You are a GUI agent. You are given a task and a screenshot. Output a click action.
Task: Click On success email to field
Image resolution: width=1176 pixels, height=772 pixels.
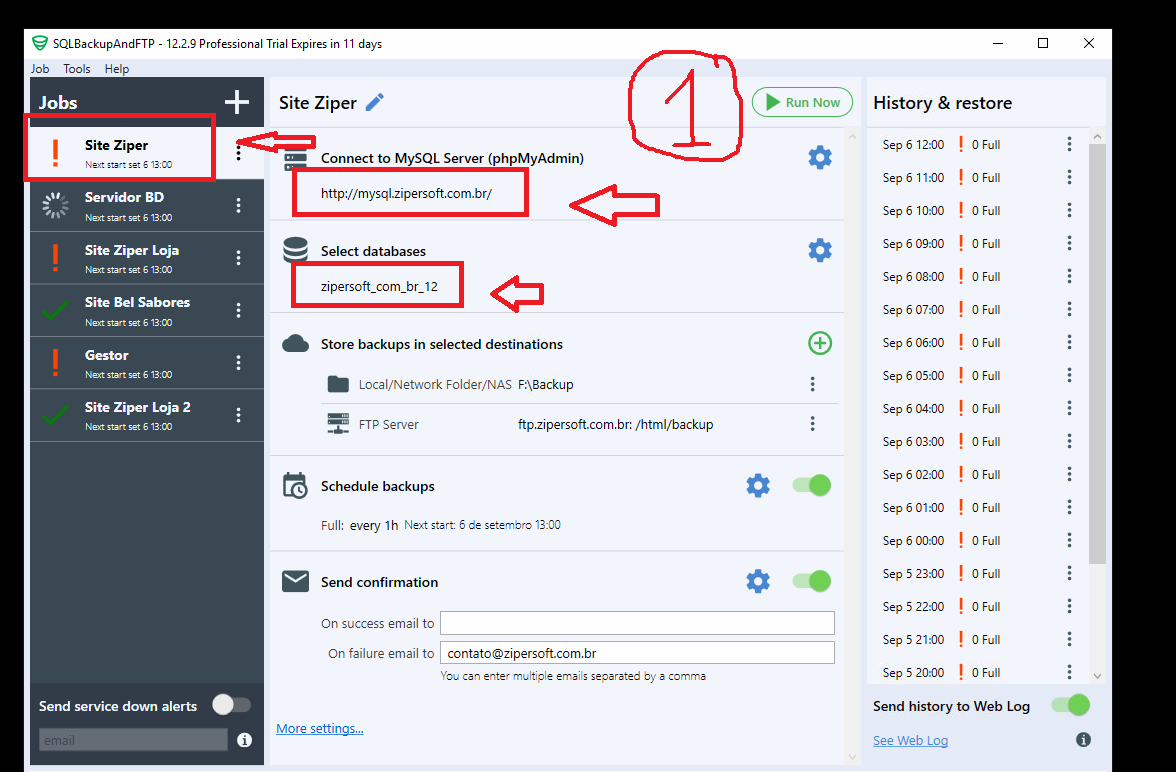[638, 623]
